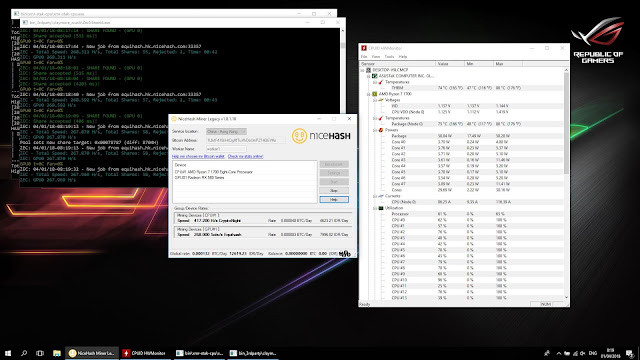The image size is (640, 360).
Task: Collapse the ASUSTeK COMPUTER node
Action: [368, 76]
